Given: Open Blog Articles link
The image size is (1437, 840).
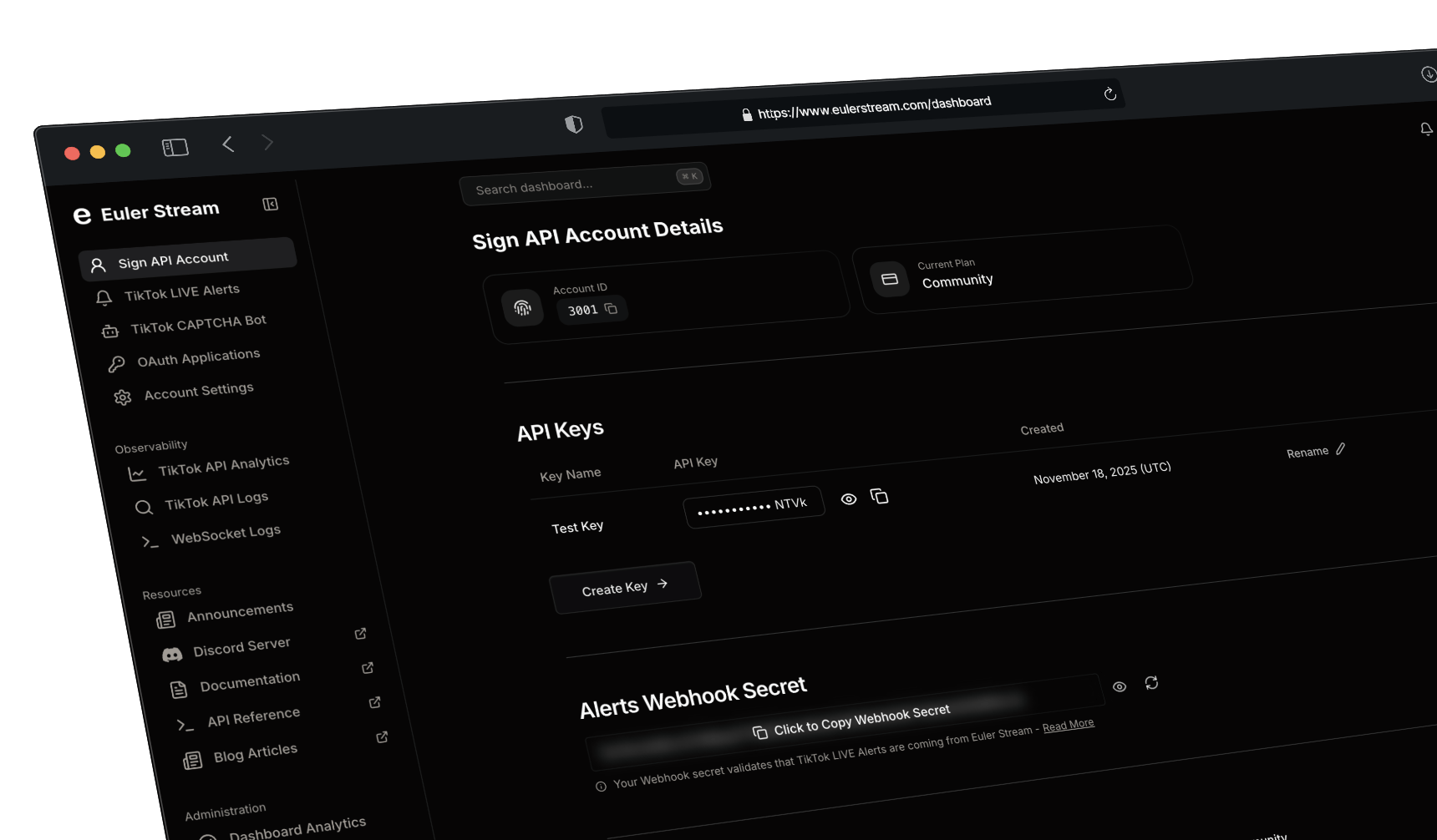Looking at the screenshot, I should tap(255, 753).
